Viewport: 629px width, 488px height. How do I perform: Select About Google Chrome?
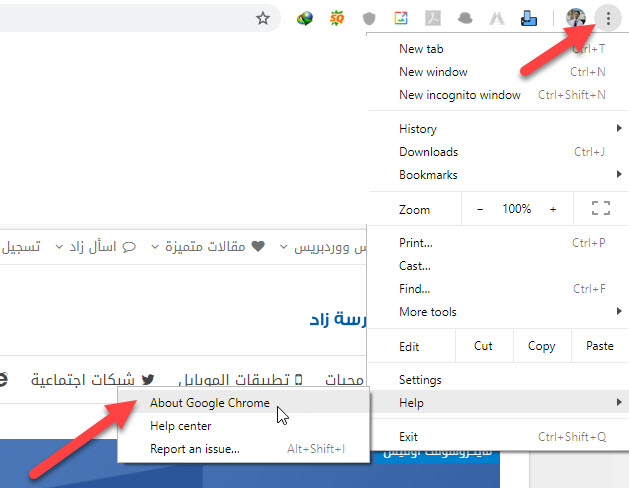coord(243,403)
